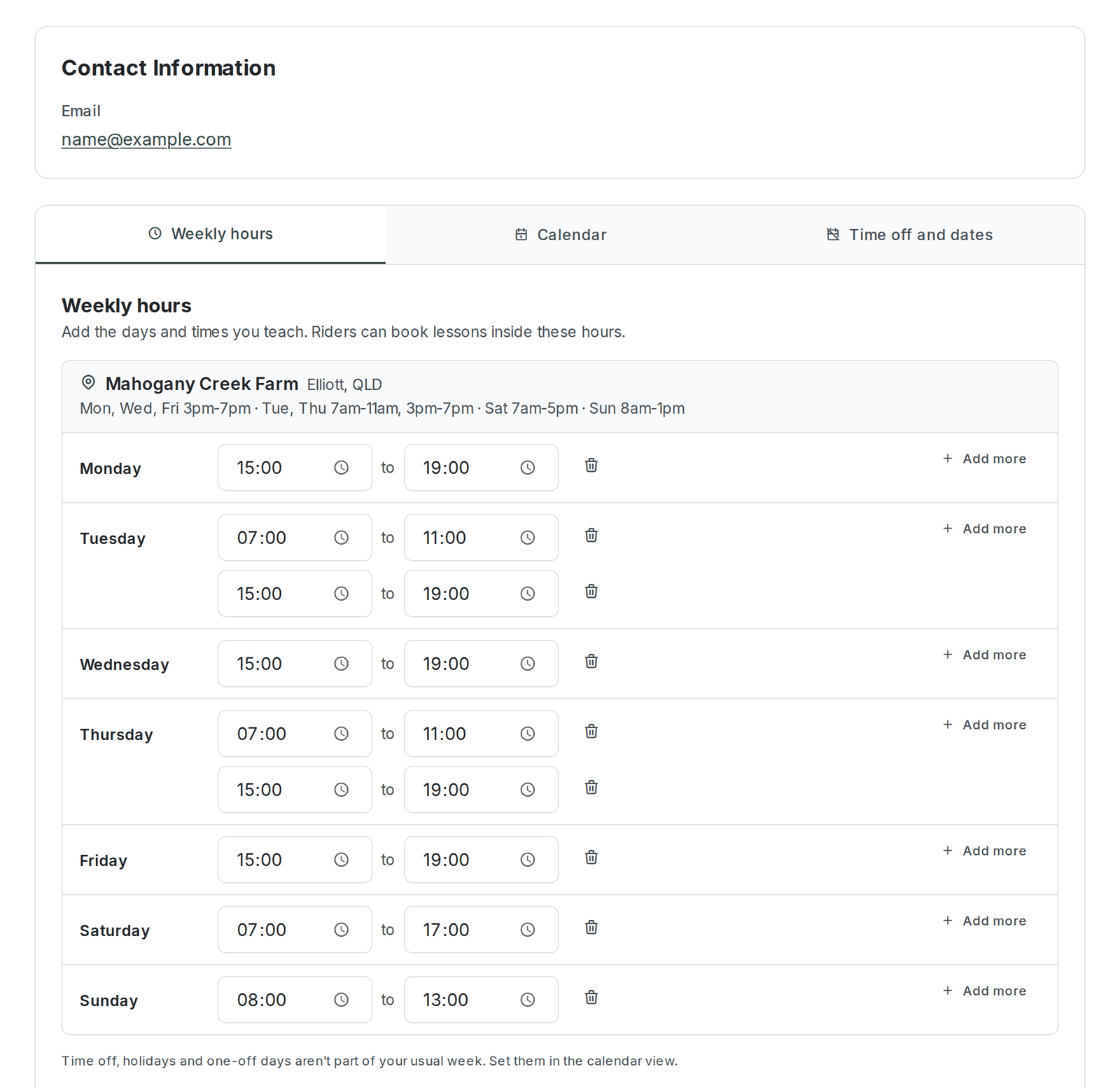Edit Tuesday's 07:00 start time field
The height and width of the screenshot is (1088, 1120).
coord(295,538)
